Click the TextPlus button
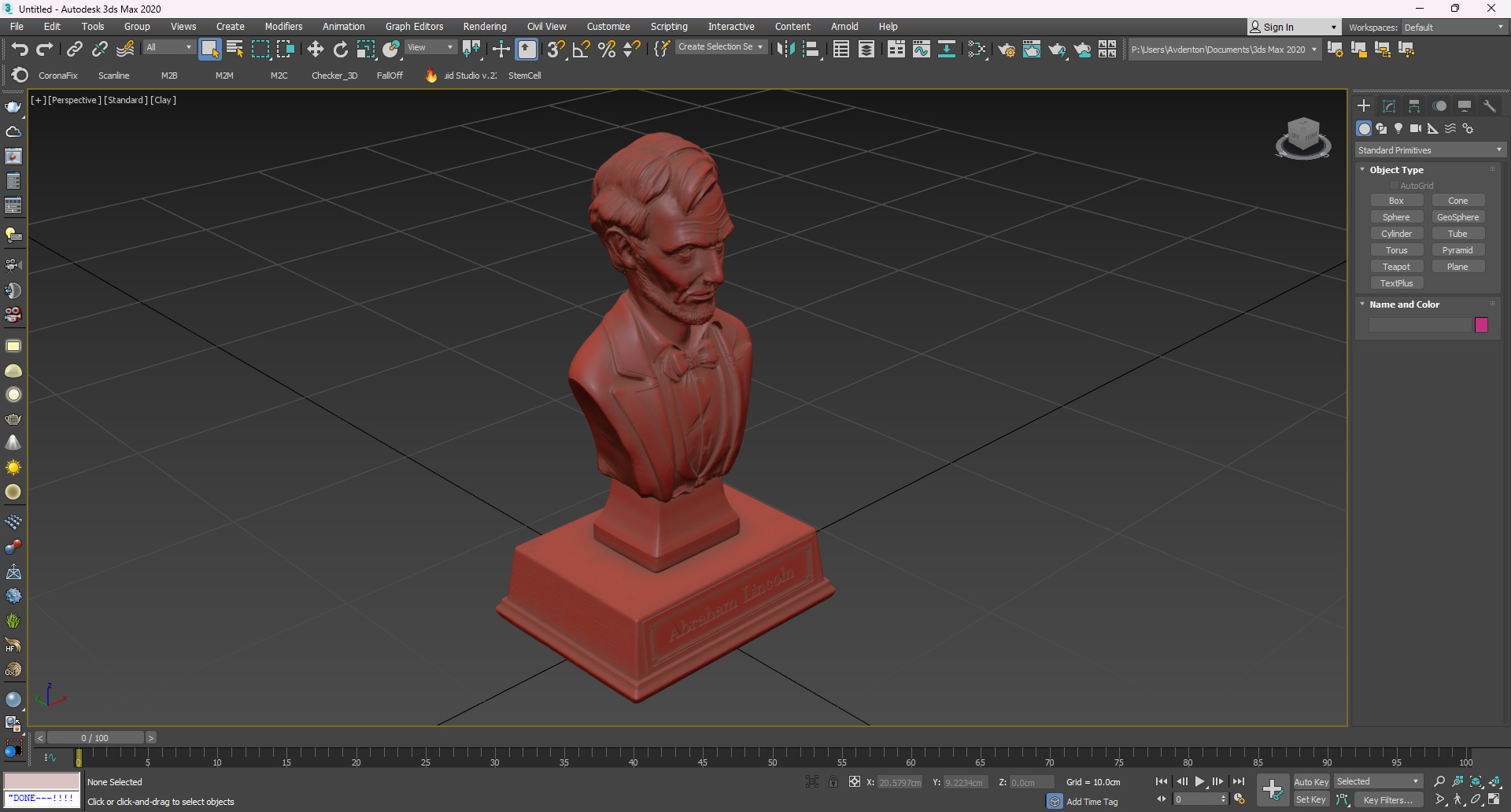The width and height of the screenshot is (1511, 812). pos(1396,283)
